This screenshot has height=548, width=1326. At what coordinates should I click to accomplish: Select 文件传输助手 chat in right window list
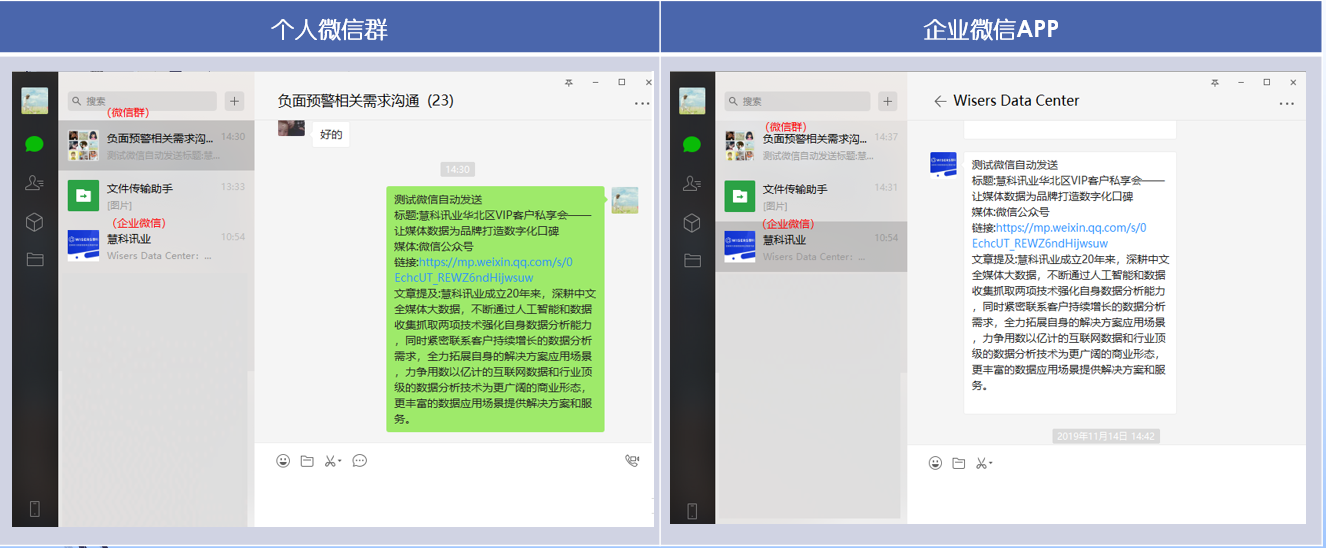tap(811, 196)
